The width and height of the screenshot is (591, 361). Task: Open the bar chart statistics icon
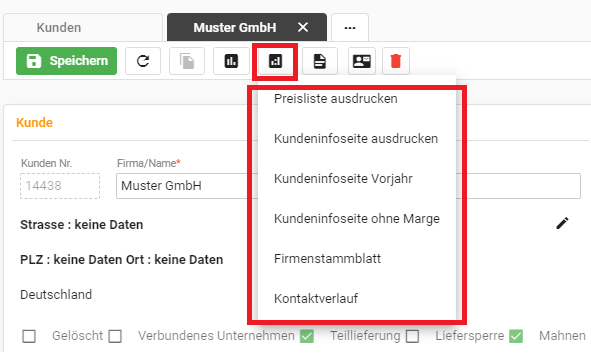coord(231,61)
